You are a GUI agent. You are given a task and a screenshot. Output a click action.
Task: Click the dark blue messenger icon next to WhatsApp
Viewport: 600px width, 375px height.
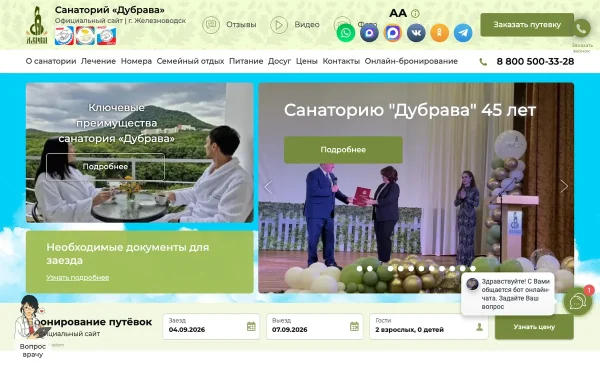coord(369,33)
